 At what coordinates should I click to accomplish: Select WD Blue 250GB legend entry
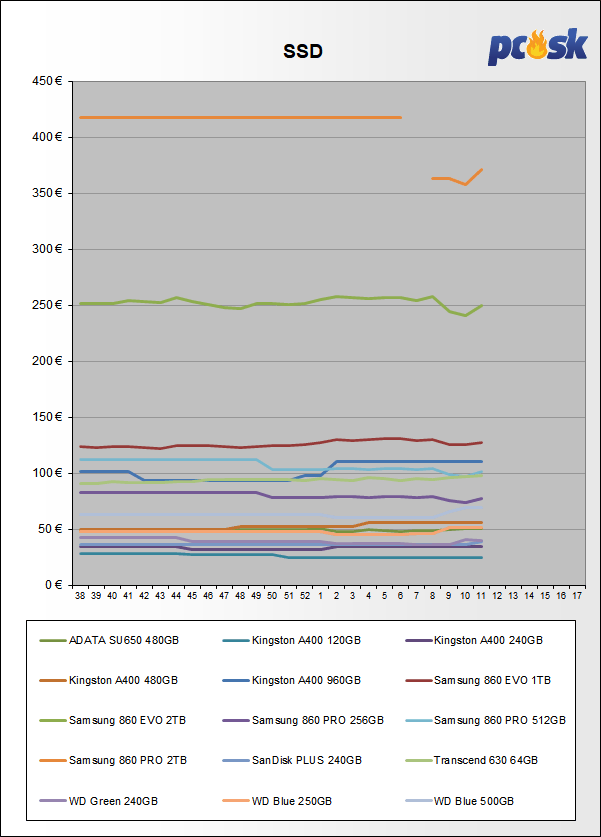[278, 801]
